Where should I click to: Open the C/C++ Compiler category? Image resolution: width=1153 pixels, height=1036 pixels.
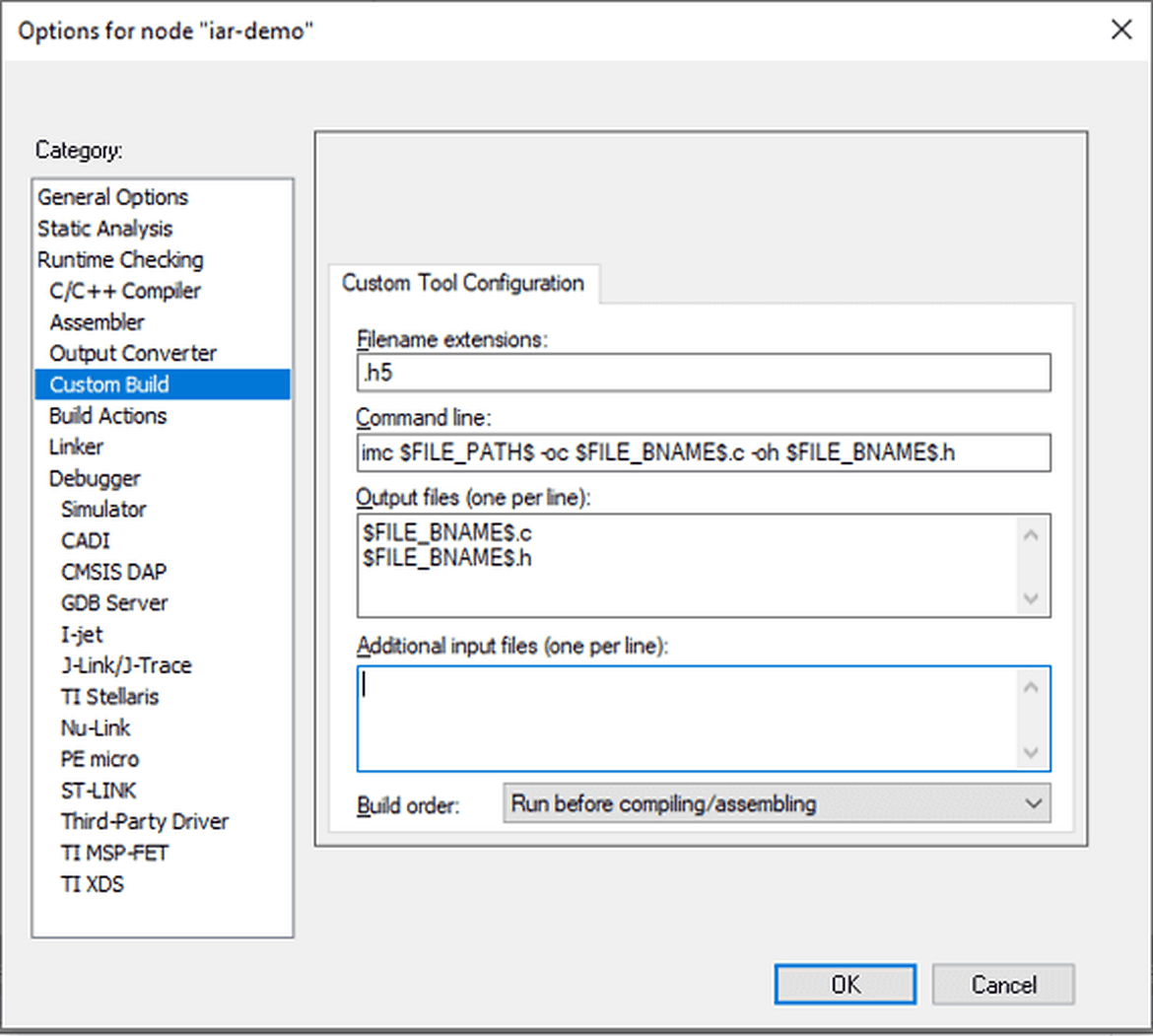(x=123, y=290)
